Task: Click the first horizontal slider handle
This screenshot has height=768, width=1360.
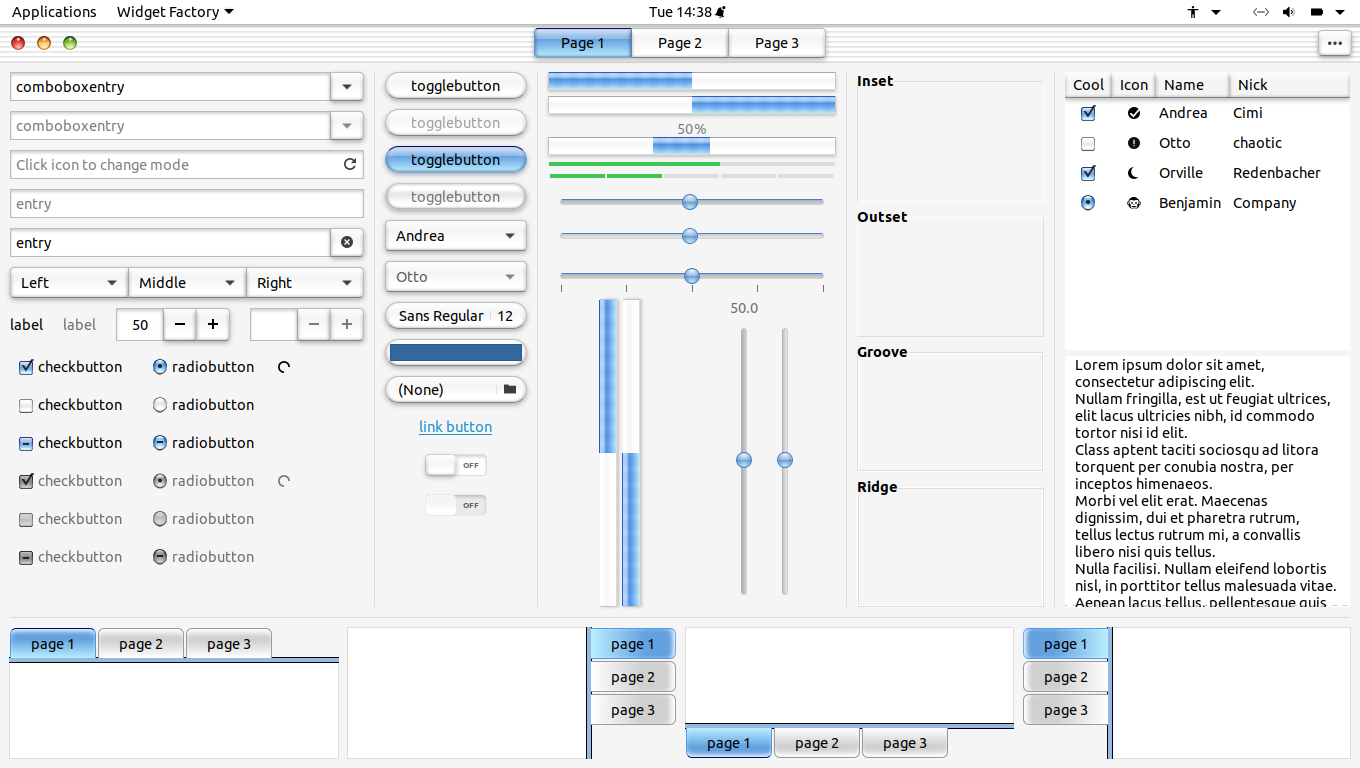Action: [689, 202]
